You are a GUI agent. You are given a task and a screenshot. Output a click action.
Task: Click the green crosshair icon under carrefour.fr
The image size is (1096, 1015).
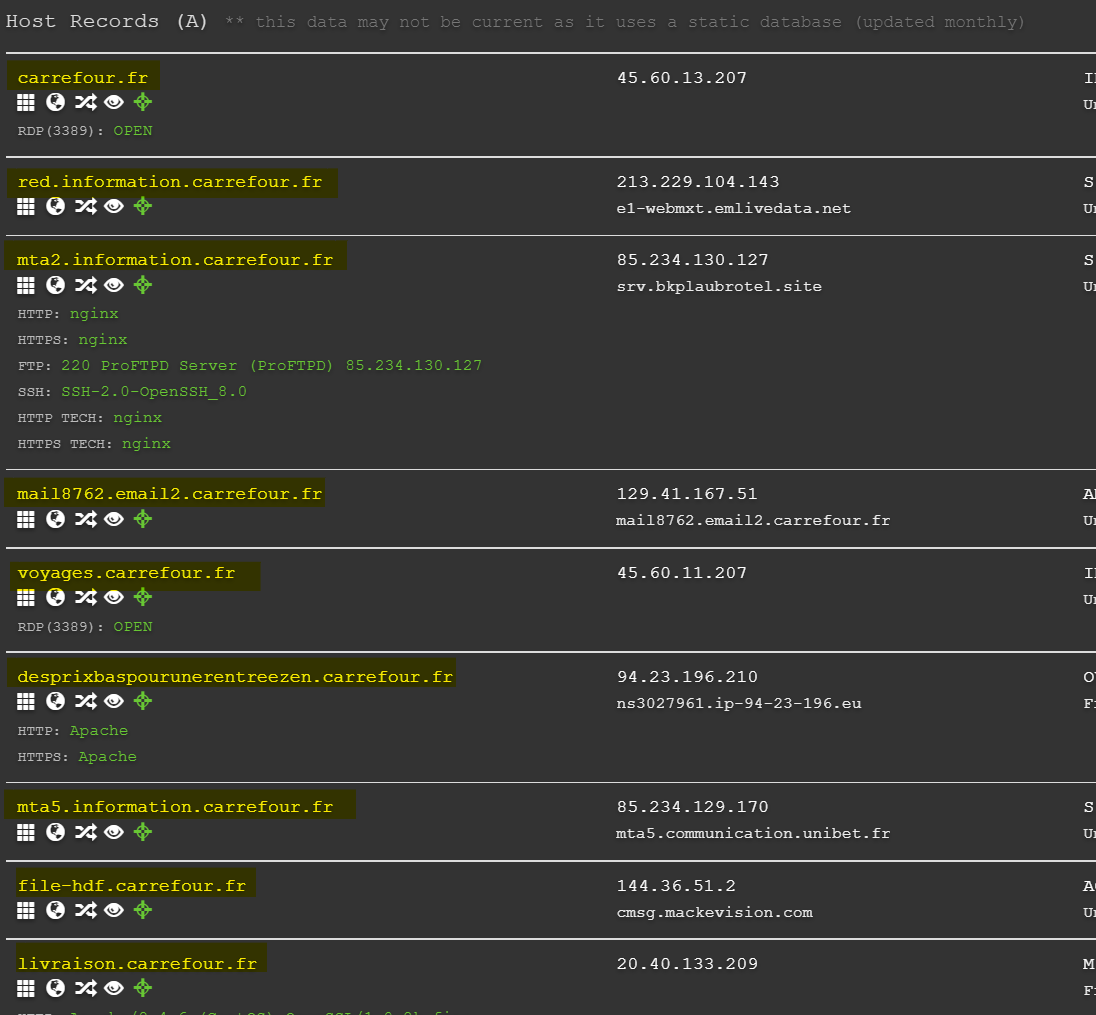[143, 102]
